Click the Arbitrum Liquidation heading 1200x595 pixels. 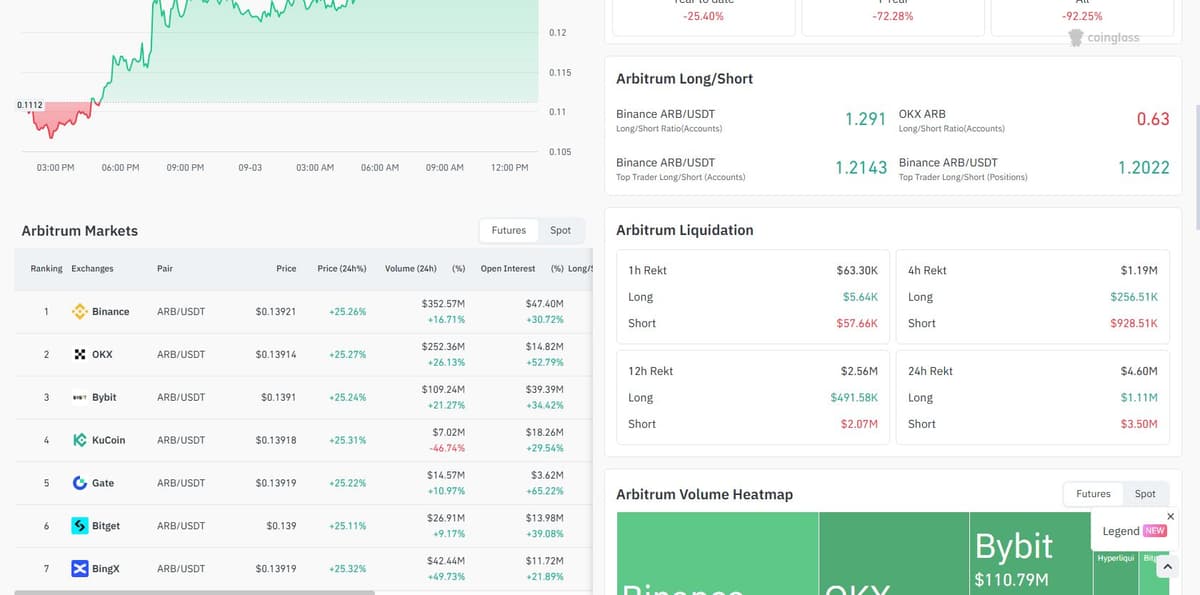click(x=685, y=230)
